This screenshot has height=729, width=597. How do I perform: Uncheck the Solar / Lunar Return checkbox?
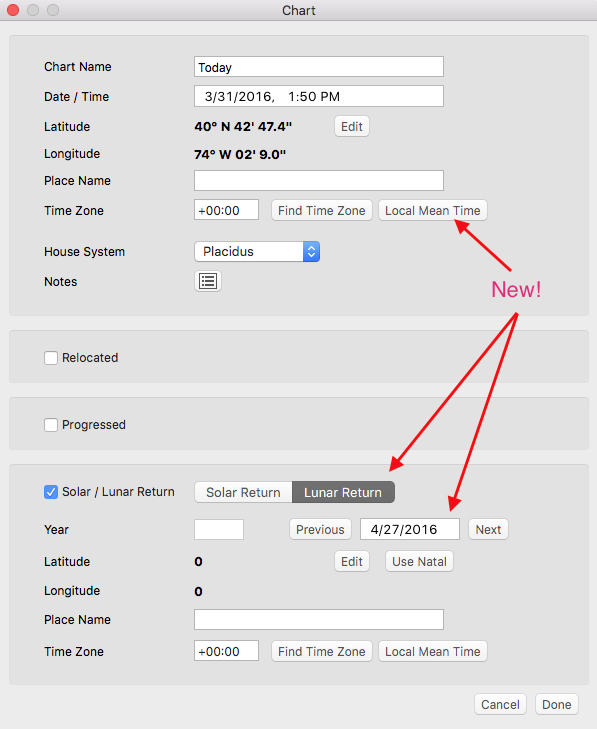[51, 492]
